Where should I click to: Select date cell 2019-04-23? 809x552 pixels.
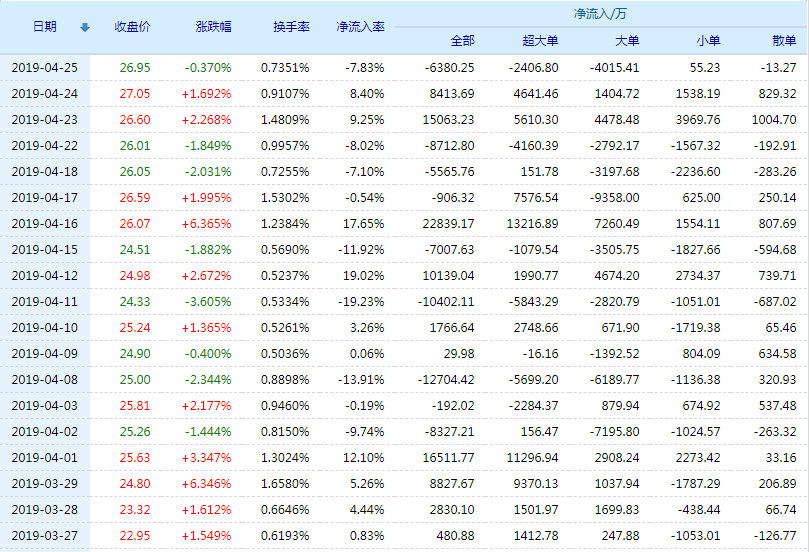44,120
